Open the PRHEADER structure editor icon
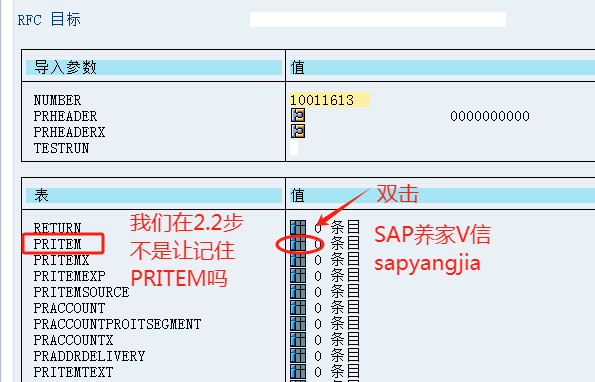 click(298, 115)
